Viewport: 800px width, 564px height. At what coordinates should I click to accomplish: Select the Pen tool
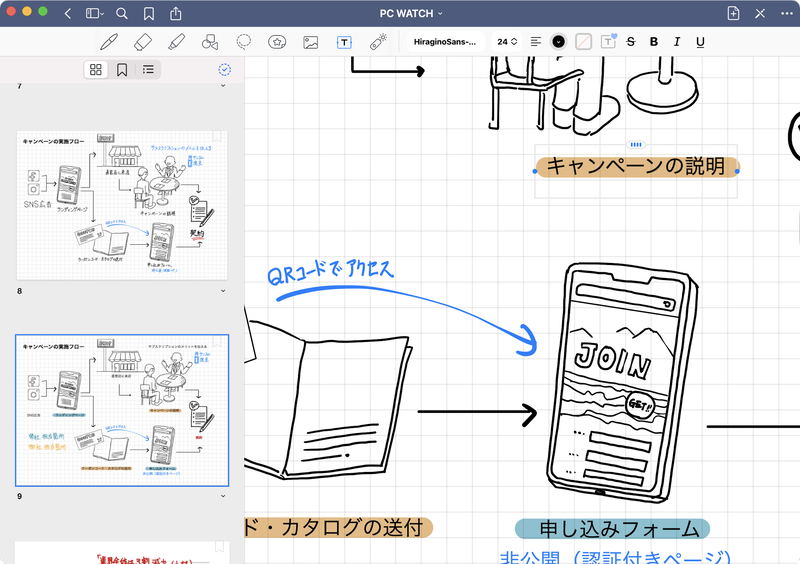click(x=109, y=42)
